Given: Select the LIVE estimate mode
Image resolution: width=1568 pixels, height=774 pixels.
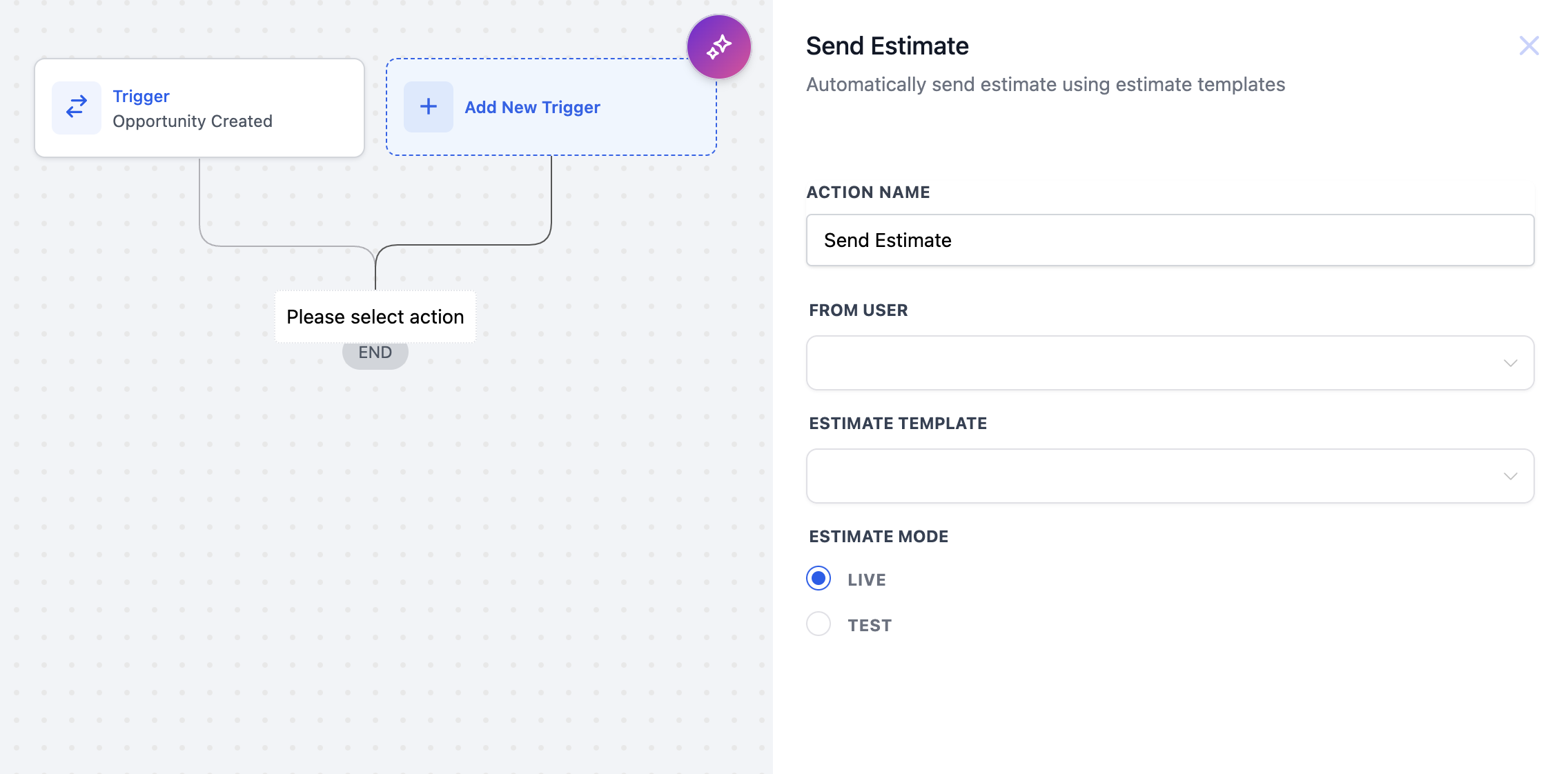Looking at the screenshot, I should click(819, 579).
